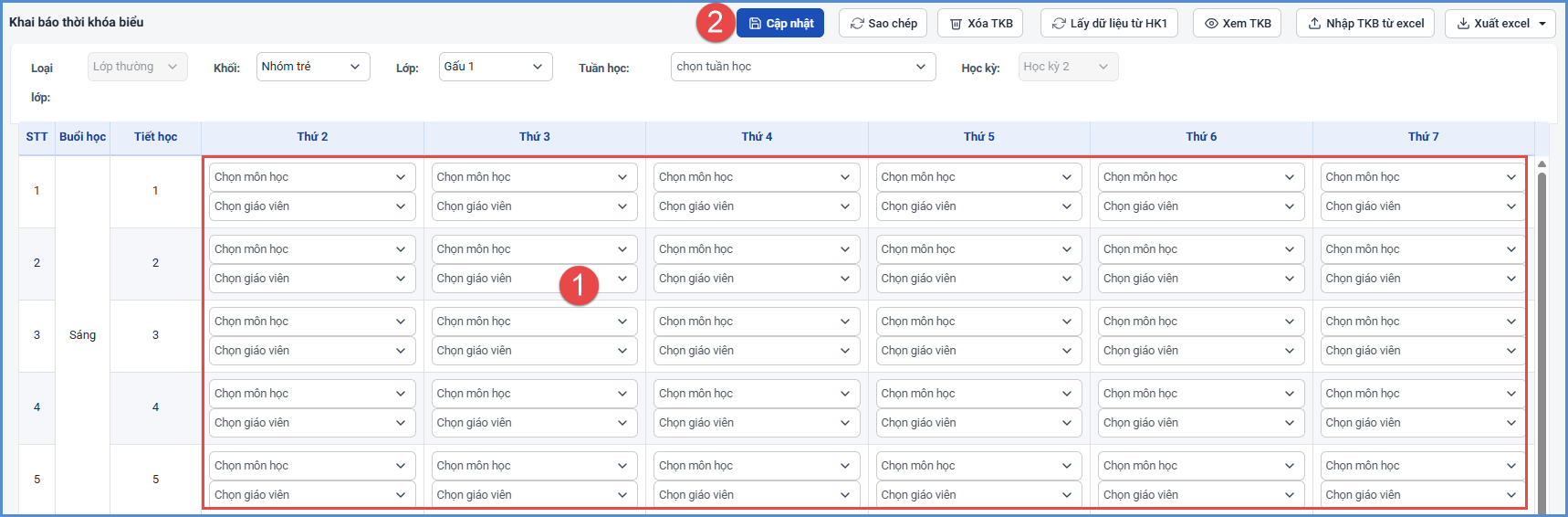1568x517 pixels.
Task: Select subject for Thứ 2, period 1
Action: coord(312,177)
